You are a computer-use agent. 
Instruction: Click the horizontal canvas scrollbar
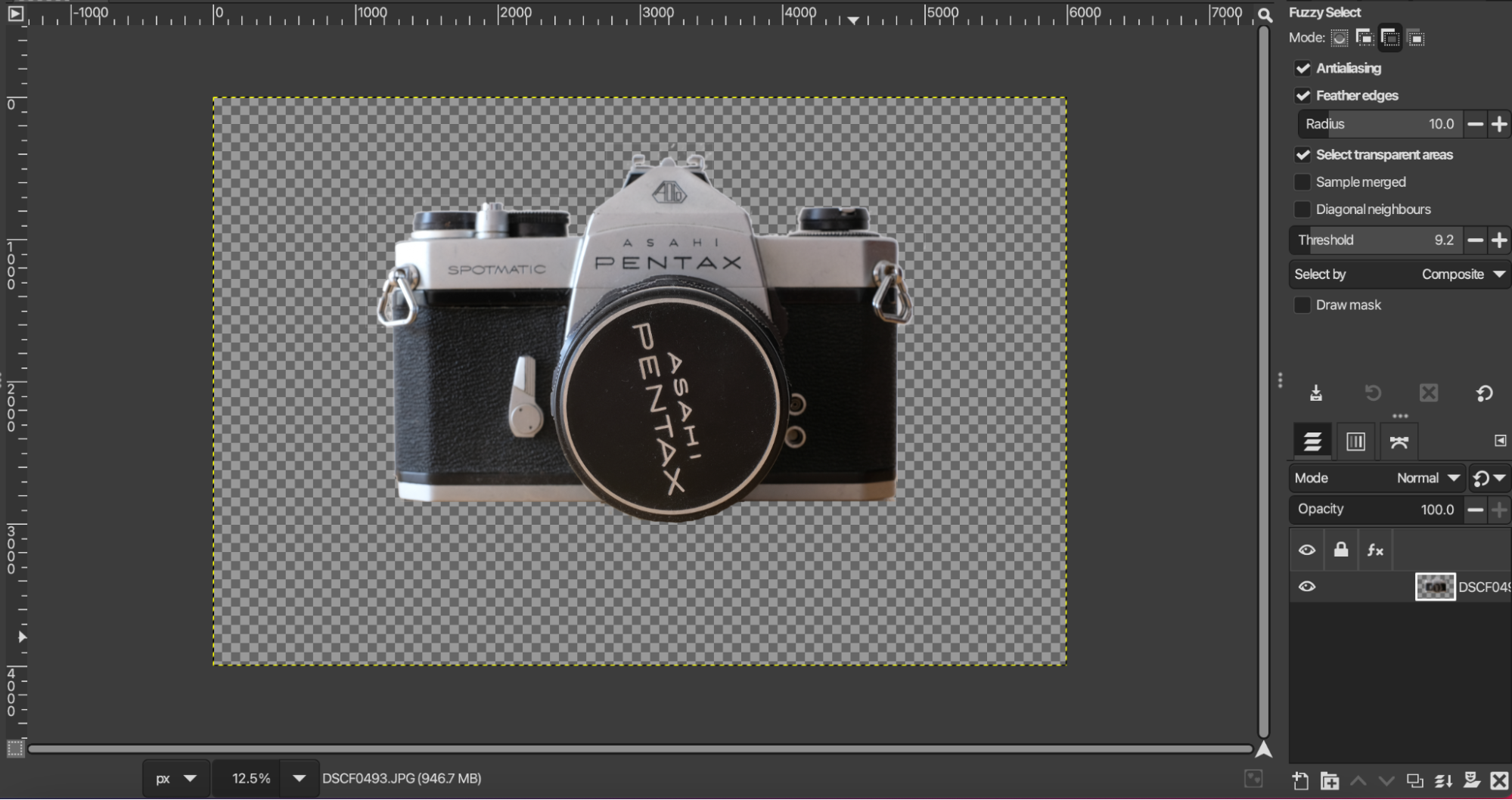pos(641,749)
